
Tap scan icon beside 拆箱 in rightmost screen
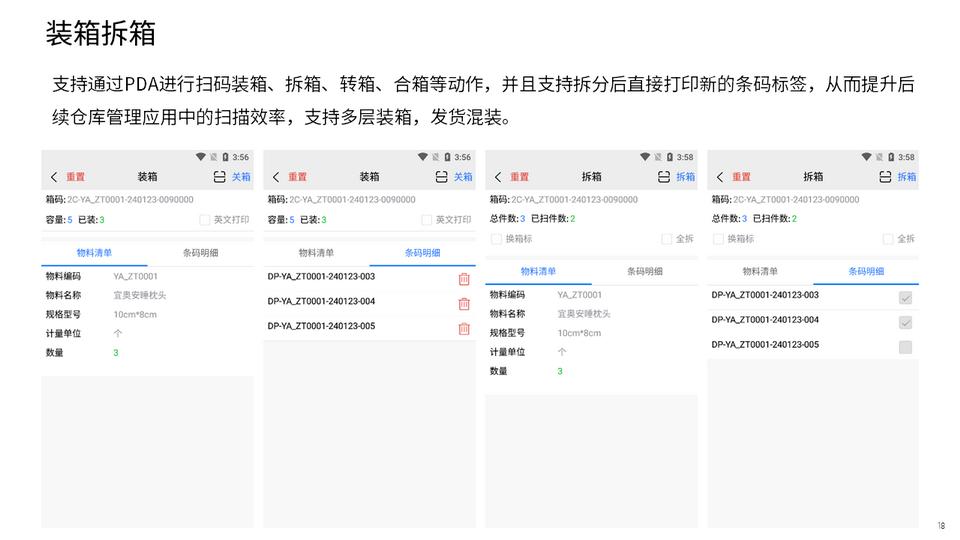(885, 177)
